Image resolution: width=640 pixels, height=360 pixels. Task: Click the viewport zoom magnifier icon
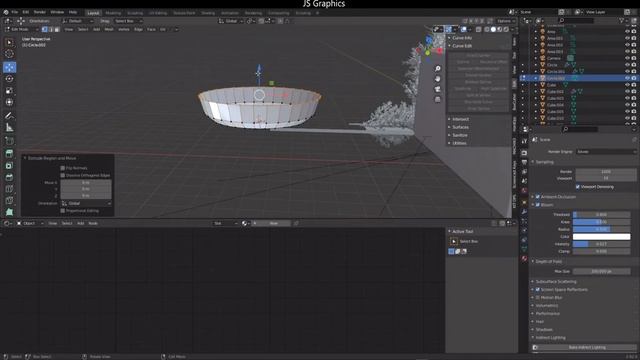(x=438, y=69)
